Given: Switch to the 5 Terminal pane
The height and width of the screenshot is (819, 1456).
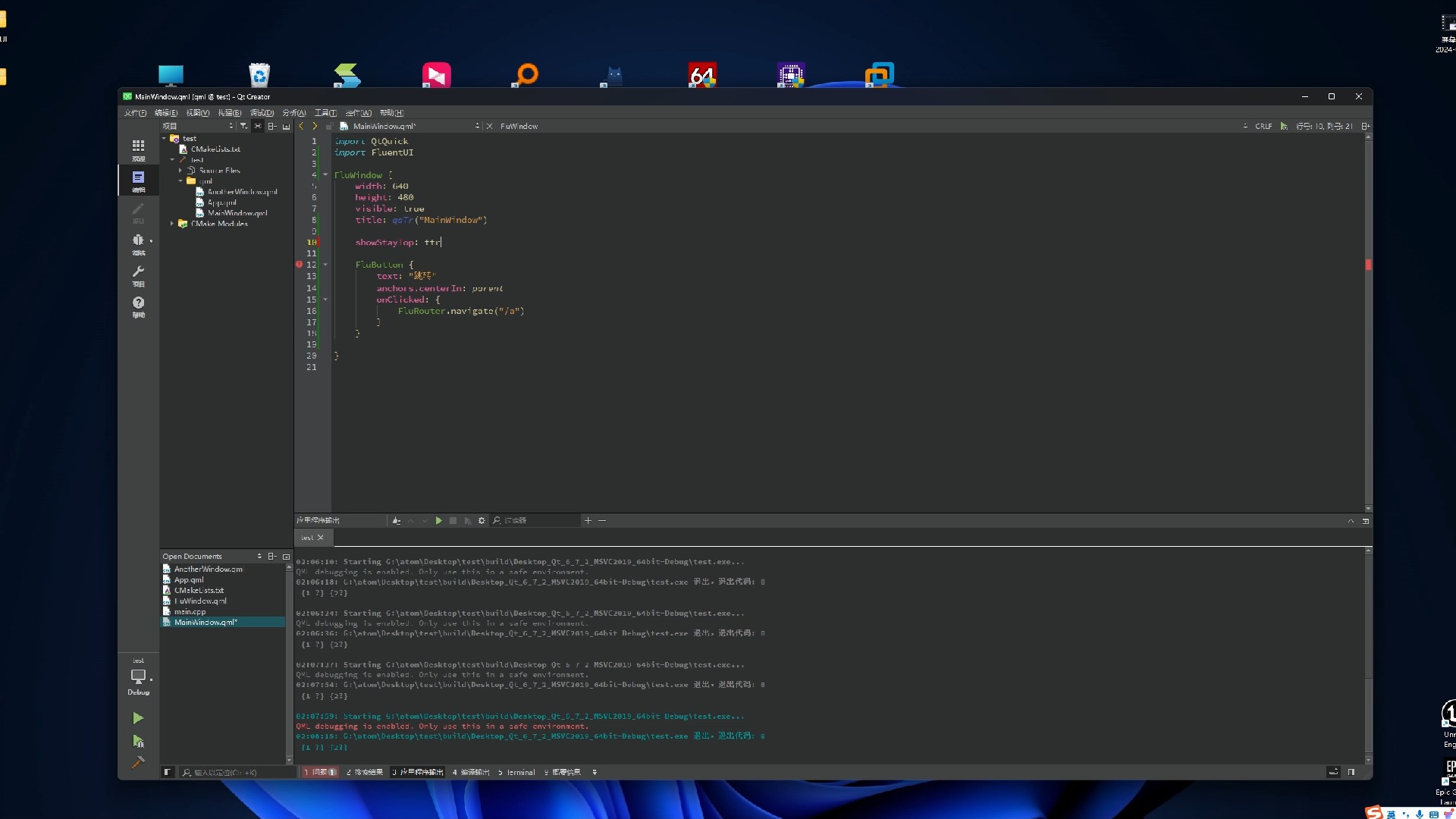Looking at the screenshot, I should pyautogui.click(x=516, y=772).
